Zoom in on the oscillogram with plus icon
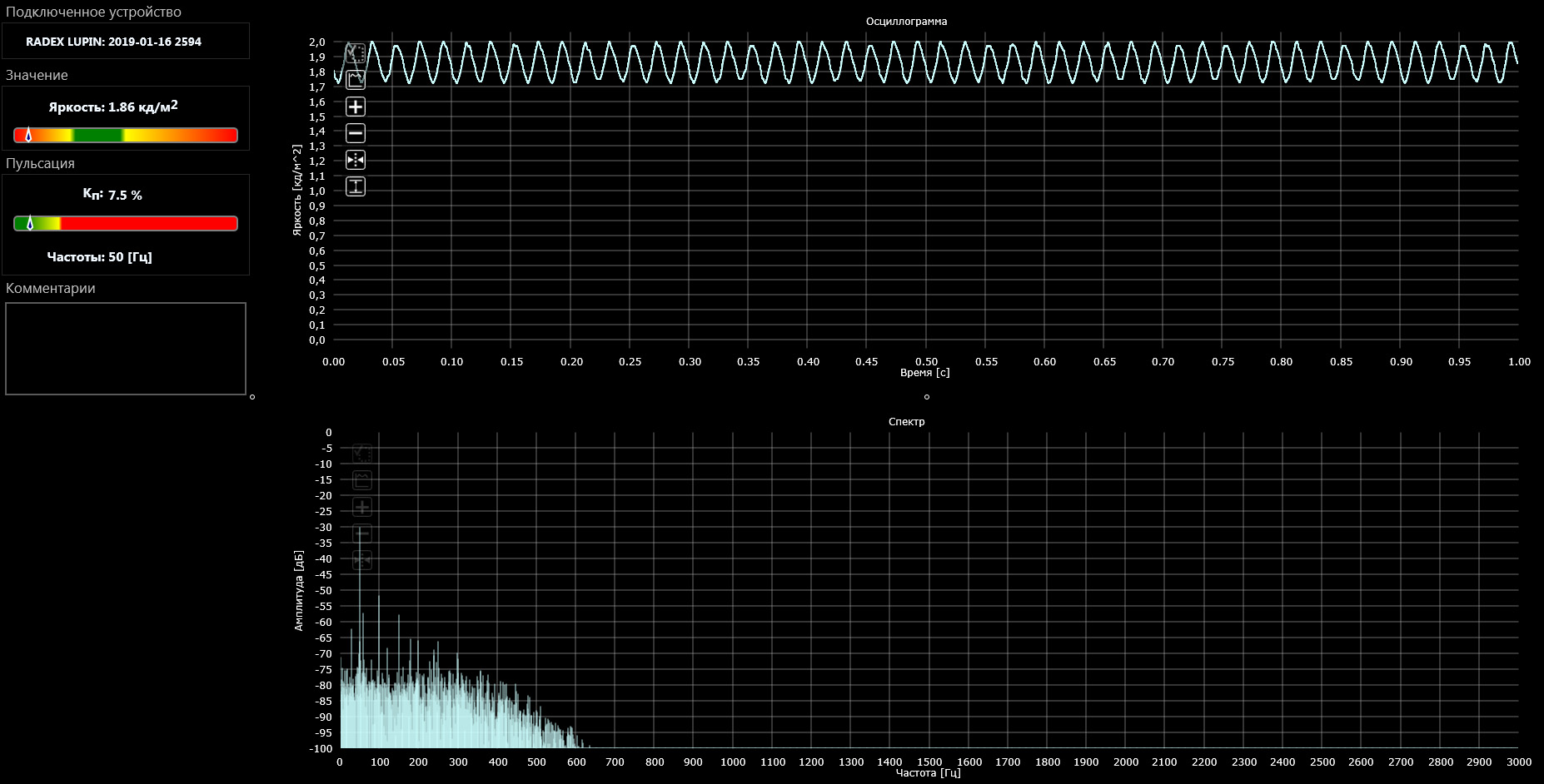Image resolution: width=1544 pixels, height=784 pixels. pyautogui.click(x=356, y=107)
